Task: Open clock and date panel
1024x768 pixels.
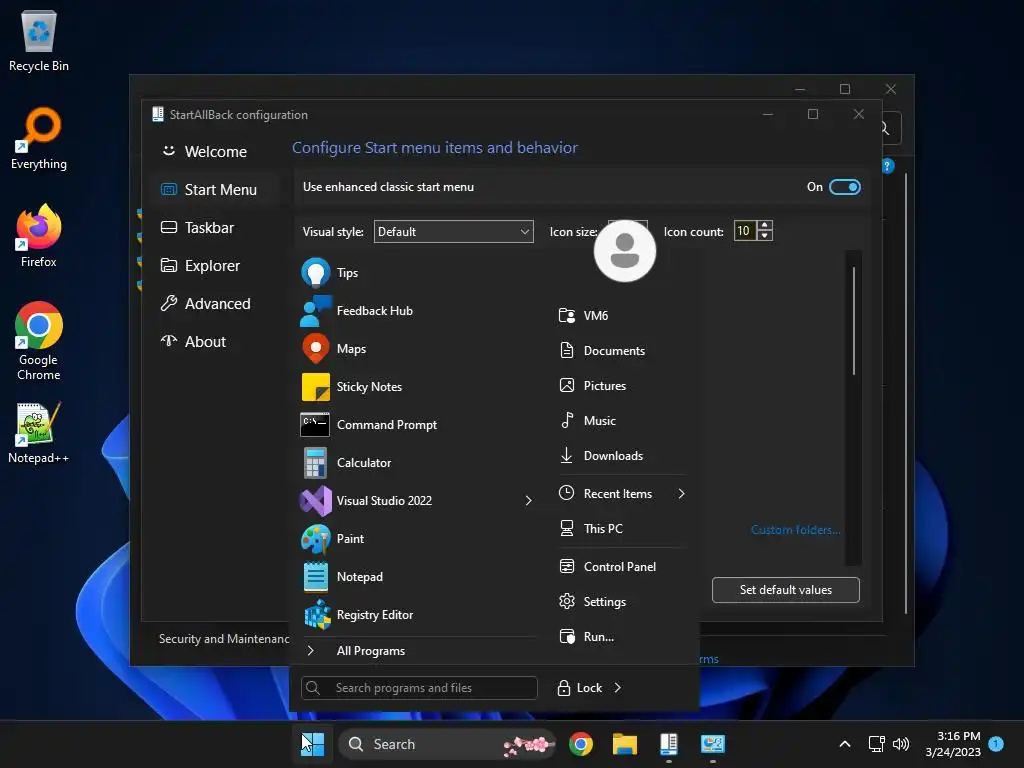Action: coord(953,744)
